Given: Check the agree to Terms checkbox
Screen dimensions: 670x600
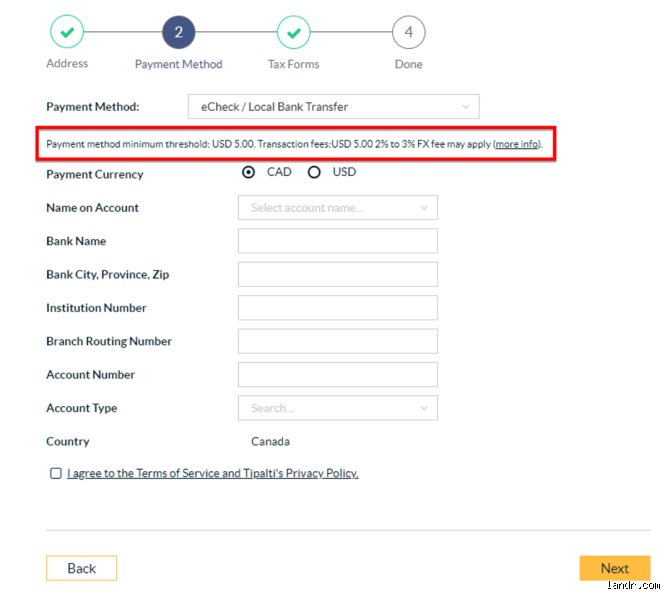Looking at the screenshot, I should pyautogui.click(x=56, y=473).
